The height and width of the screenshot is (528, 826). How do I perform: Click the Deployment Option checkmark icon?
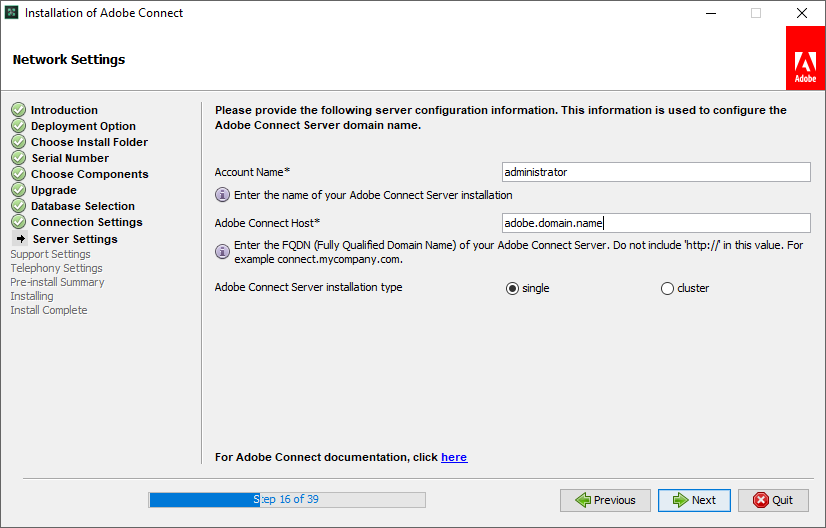click(x=18, y=125)
